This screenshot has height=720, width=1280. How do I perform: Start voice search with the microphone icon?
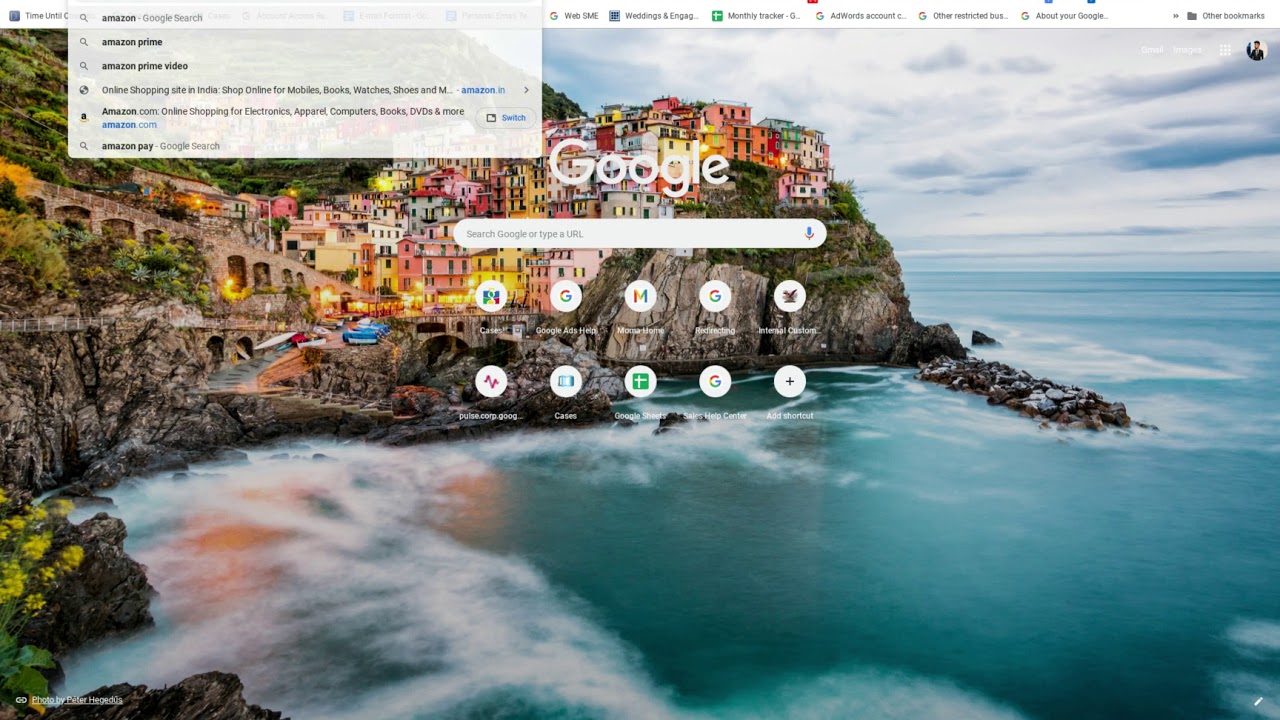pos(809,234)
